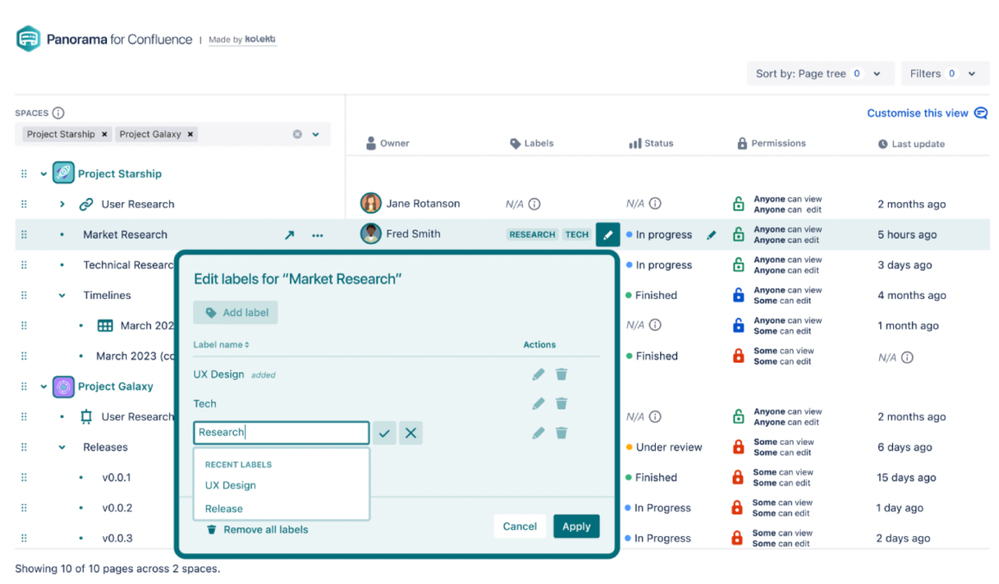
Task: Select UX Design from recent labels
Action: tap(231, 485)
